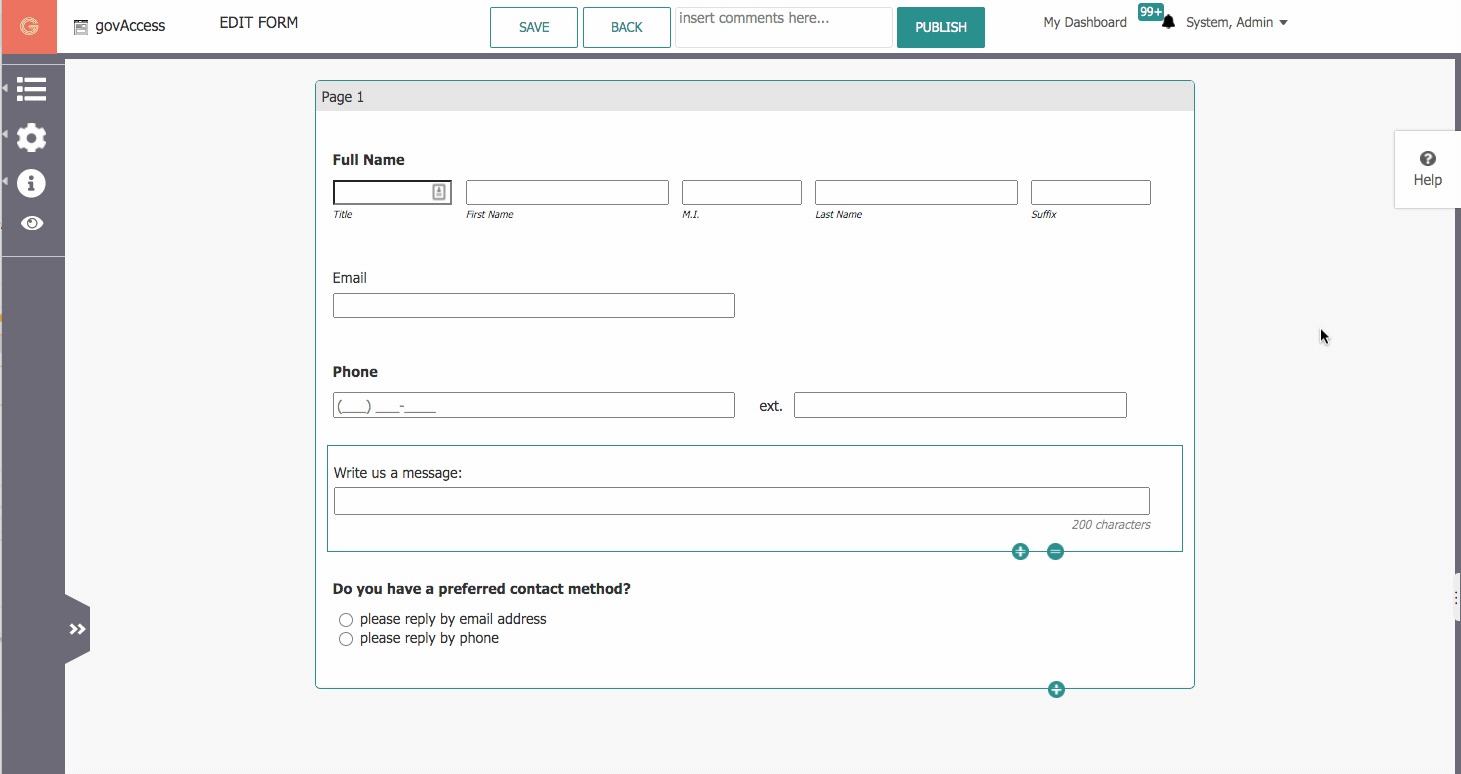1461x774 pixels.
Task: Open the Help panel question mark icon
Action: tap(1427, 157)
